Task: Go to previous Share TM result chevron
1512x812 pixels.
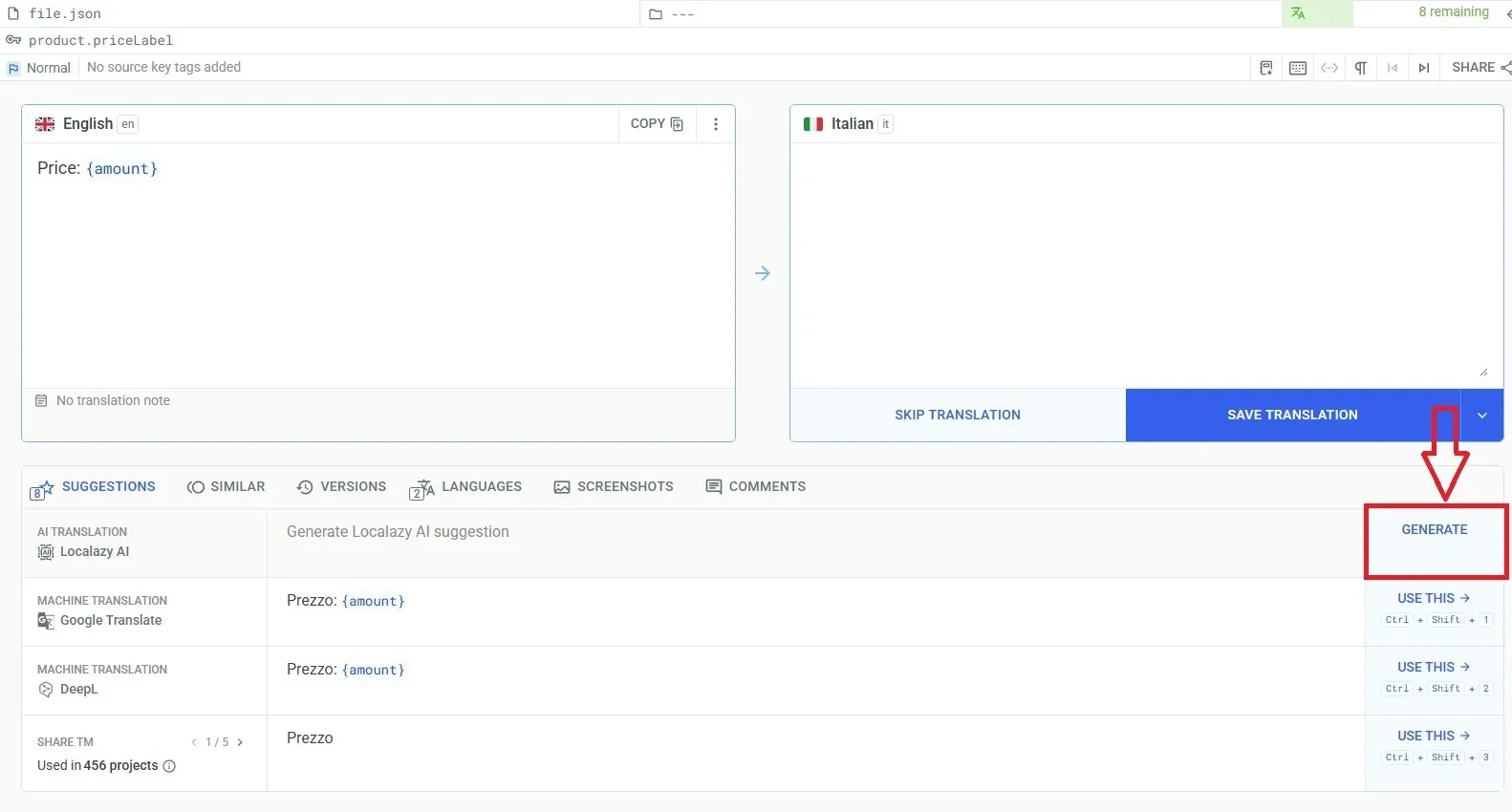Action: pyautogui.click(x=194, y=742)
